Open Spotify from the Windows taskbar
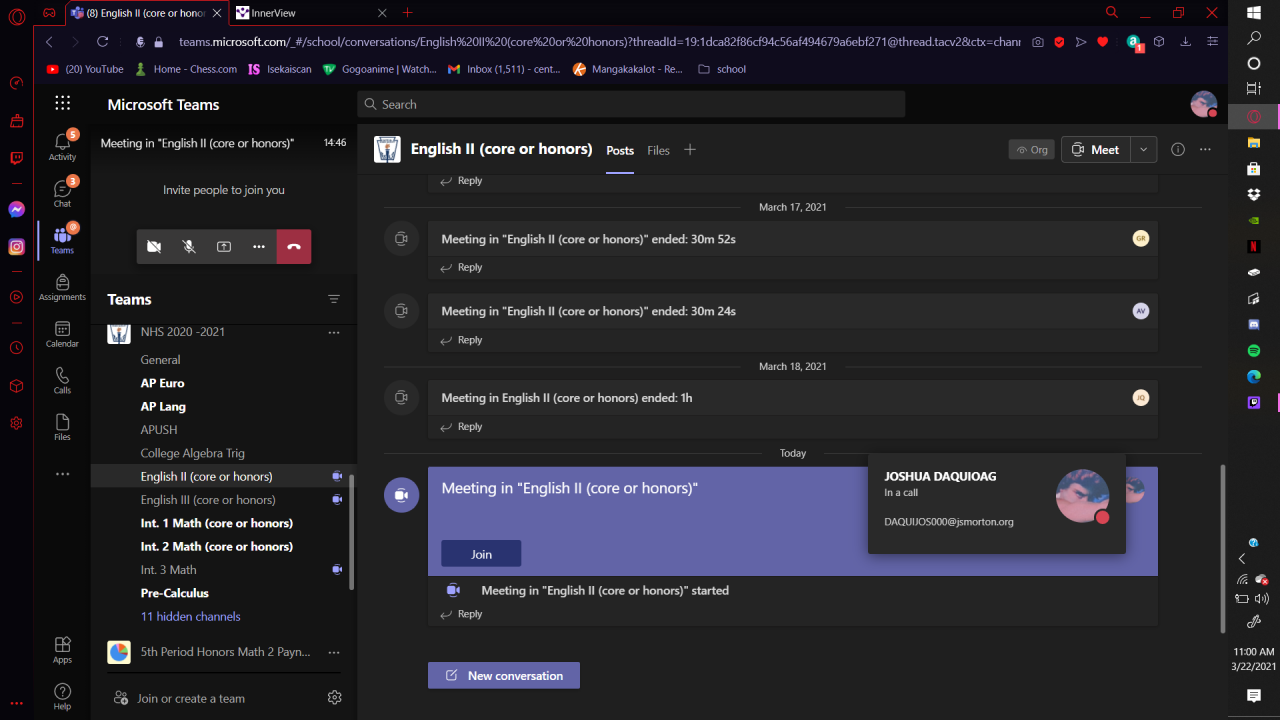 click(x=1254, y=351)
